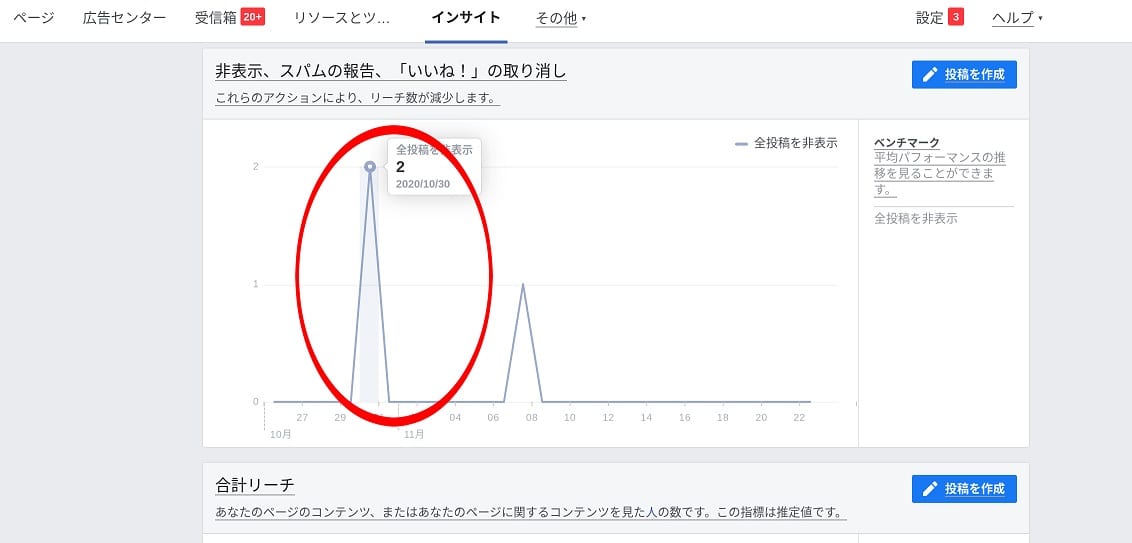Click 平均パフォーマンスの推移 benchmark description
This screenshot has height=543, width=1132.
click(x=939, y=174)
